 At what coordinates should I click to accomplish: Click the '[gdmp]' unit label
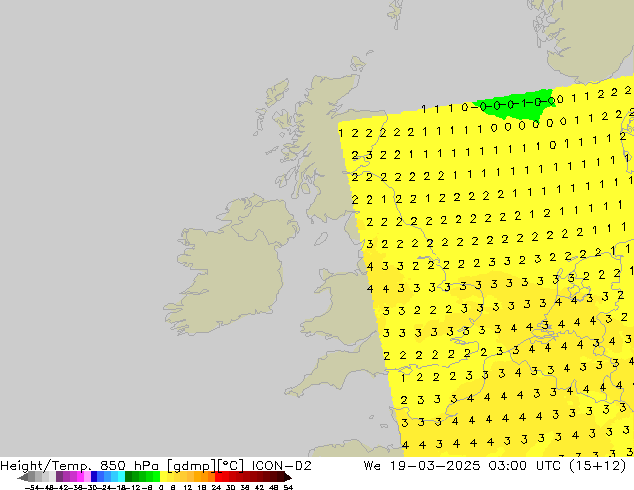pos(191,466)
